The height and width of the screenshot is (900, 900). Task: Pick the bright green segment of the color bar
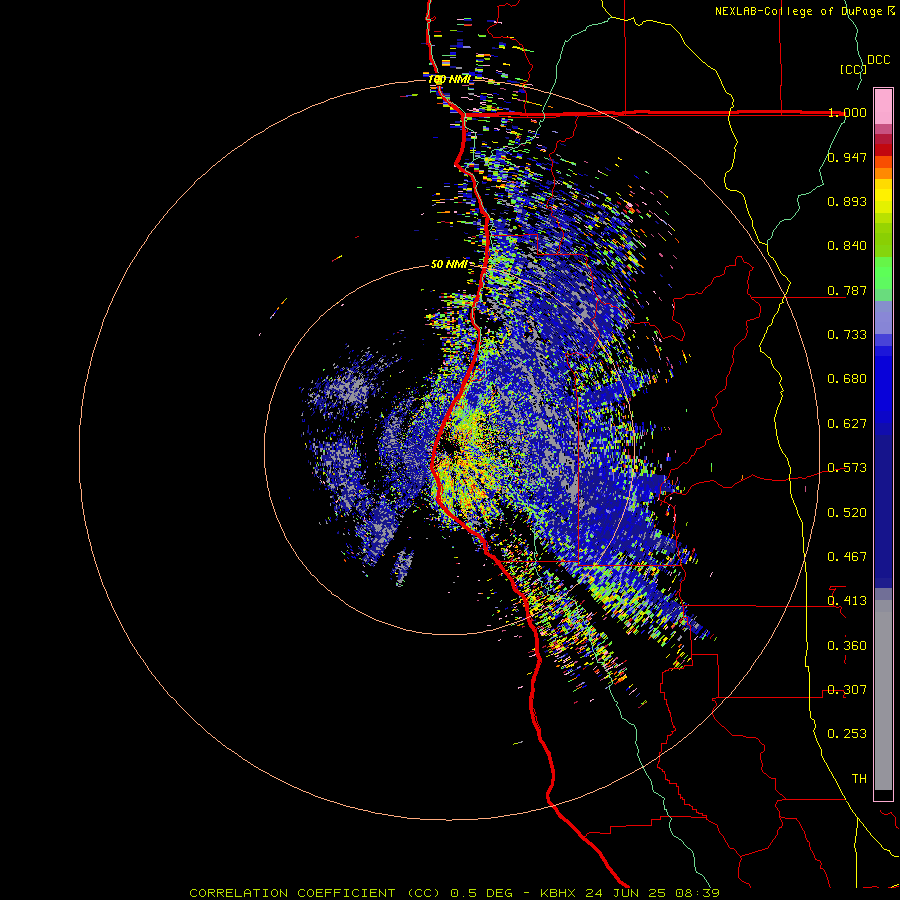[883, 273]
